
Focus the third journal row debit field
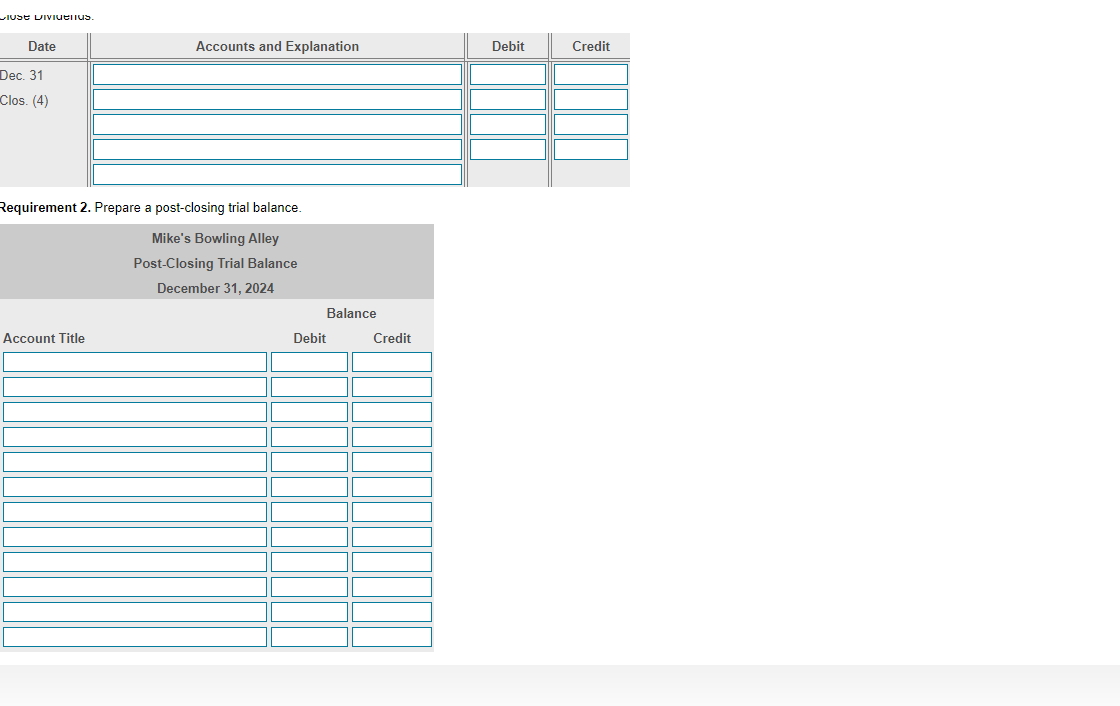coord(508,124)
